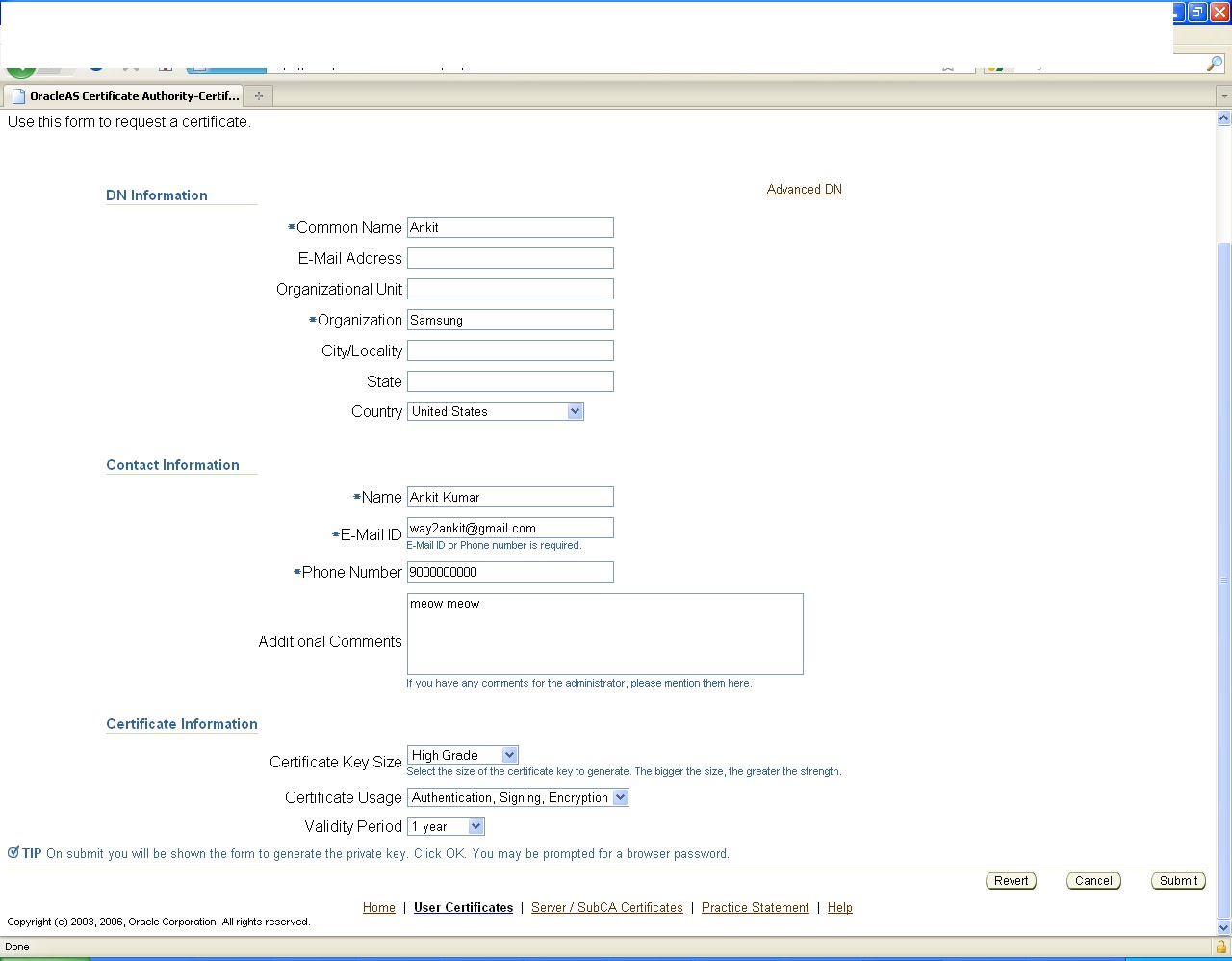Viewport: 1232px width, 961px height.
Task: Click the Organizational Unit field
Action: pos(510,289)
